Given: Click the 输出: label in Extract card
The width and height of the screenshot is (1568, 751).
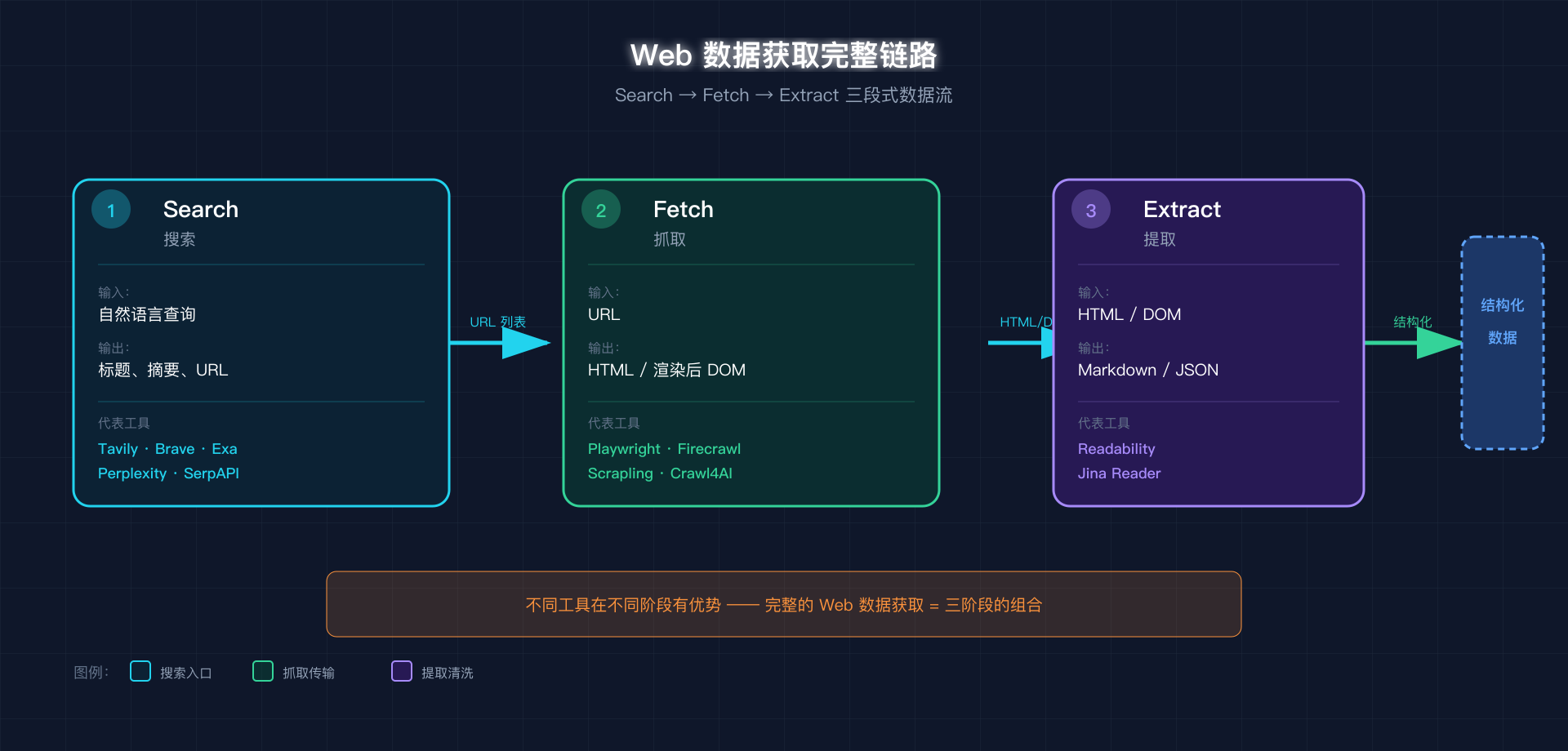Looking at the screenshot, I should click(x=1094, y=348).
